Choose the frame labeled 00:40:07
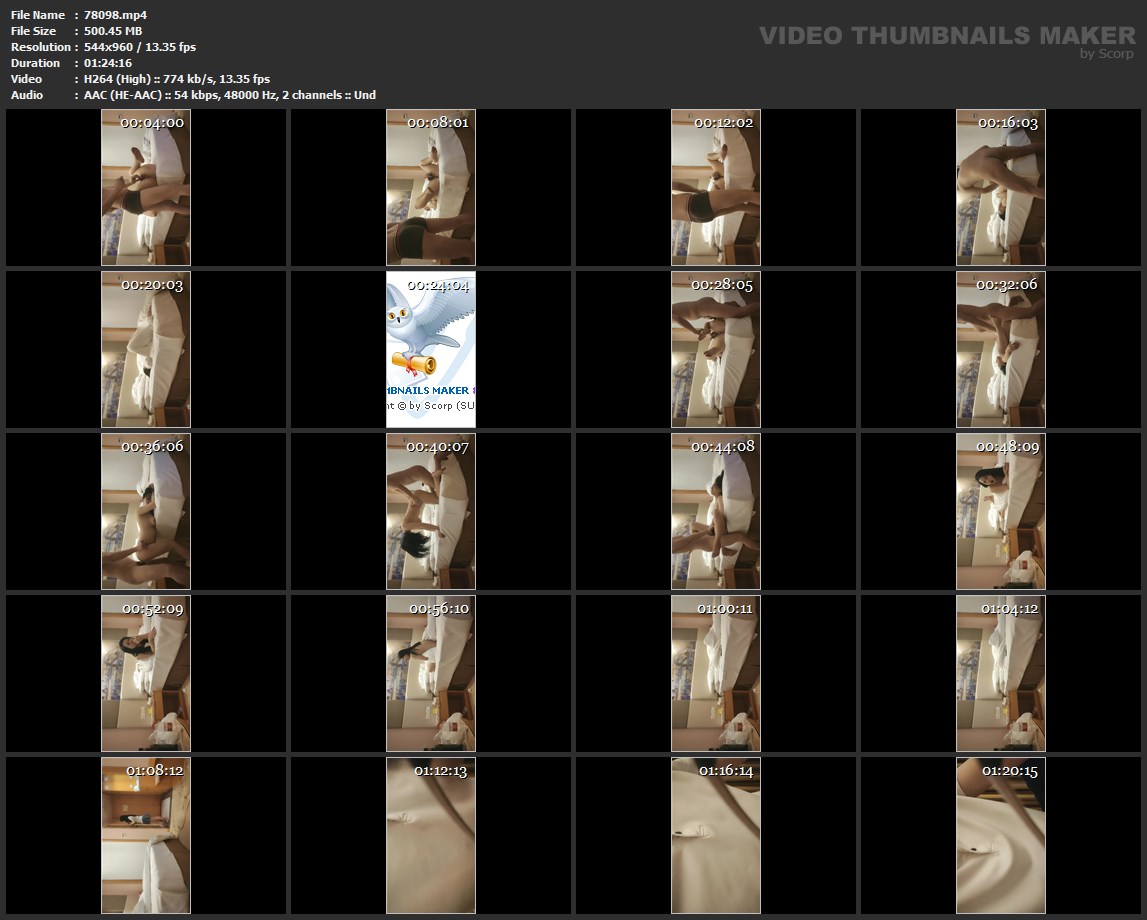 [431, 511]
